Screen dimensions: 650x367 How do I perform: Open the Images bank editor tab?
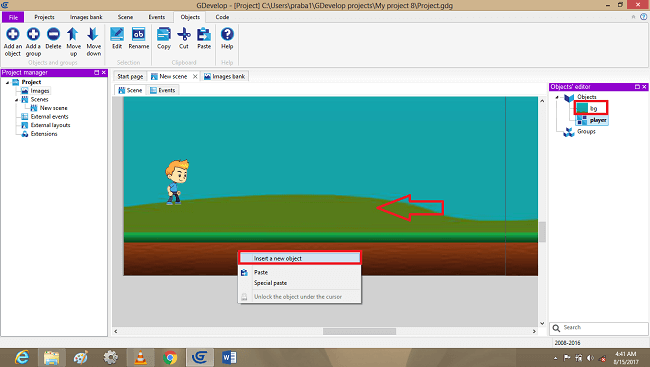click(x=225, y=76)
